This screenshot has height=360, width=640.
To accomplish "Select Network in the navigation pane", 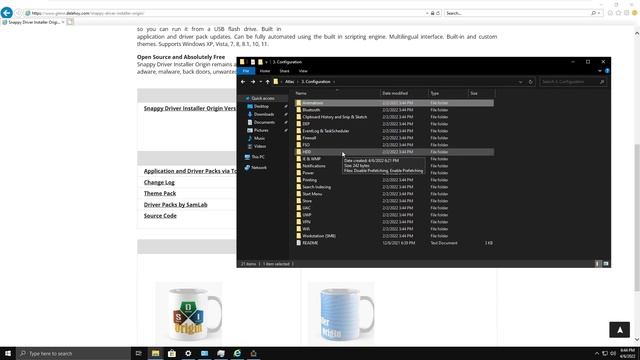I will pos(259,167).
